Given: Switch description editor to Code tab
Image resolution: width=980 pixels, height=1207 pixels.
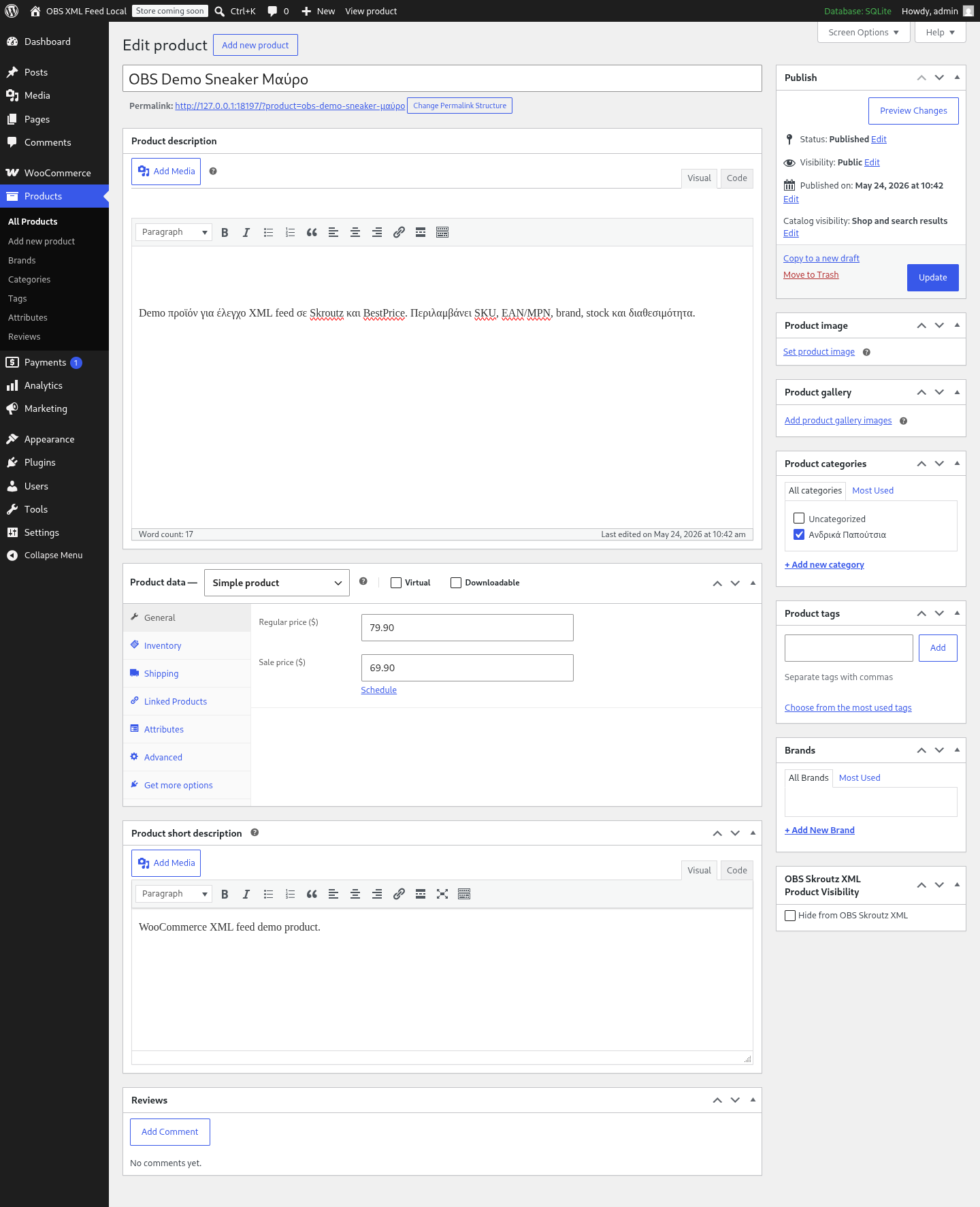Looking at the screenshot, I should pyautogui.click(x=736, y=178).
